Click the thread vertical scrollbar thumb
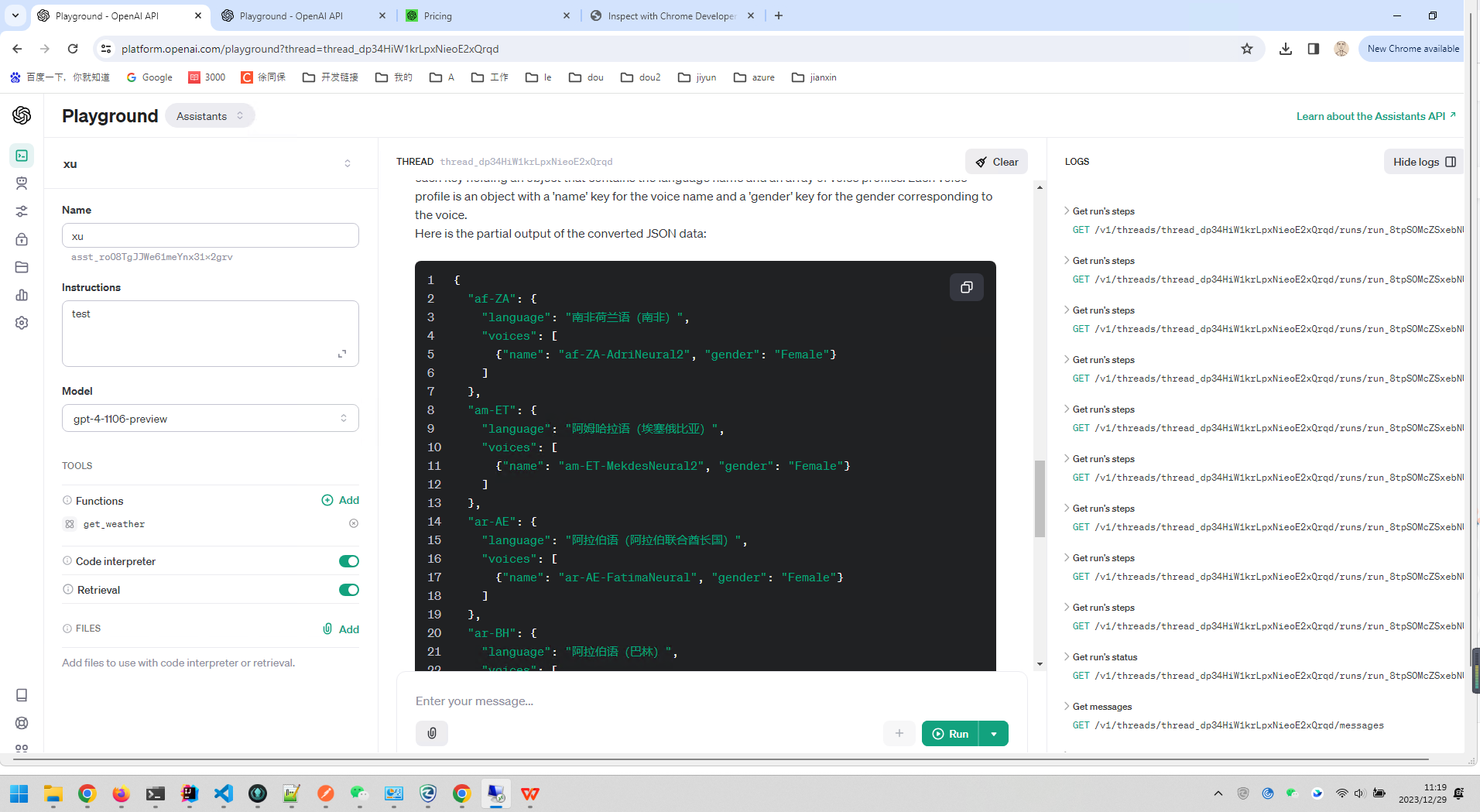 (1040, 499)
